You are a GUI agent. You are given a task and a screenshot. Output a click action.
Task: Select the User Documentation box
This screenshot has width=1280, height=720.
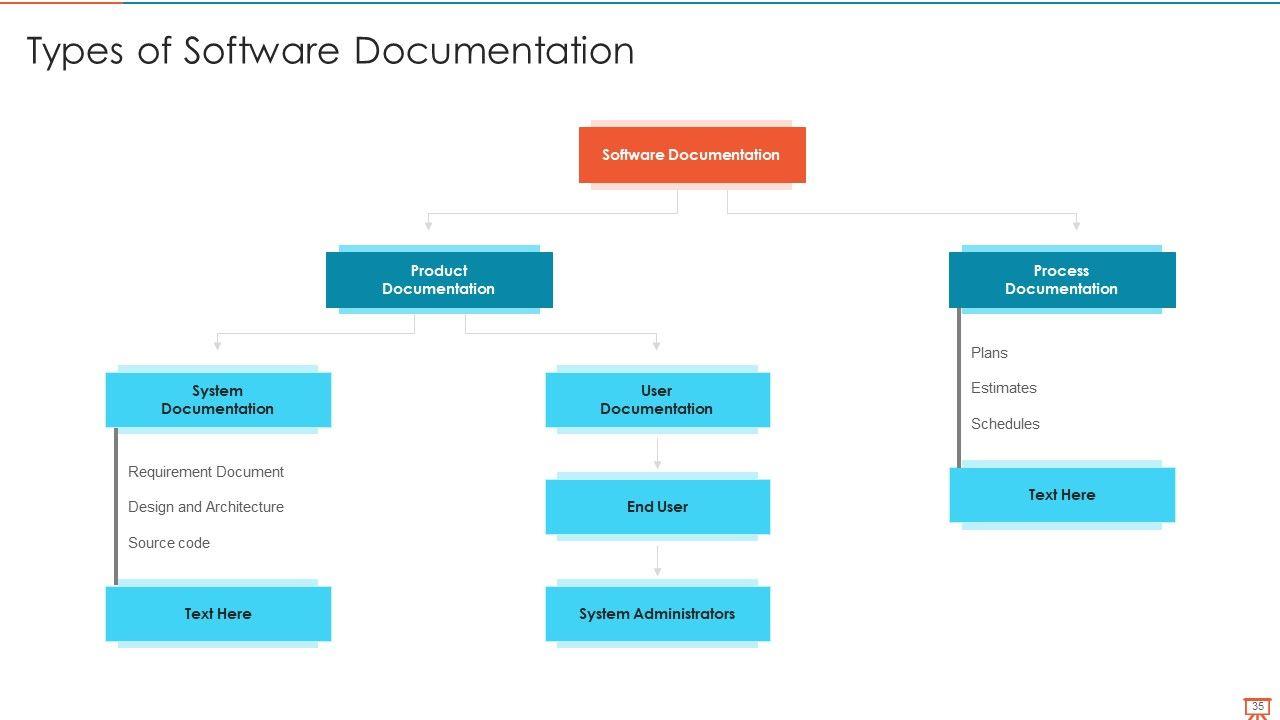(656, 400)
